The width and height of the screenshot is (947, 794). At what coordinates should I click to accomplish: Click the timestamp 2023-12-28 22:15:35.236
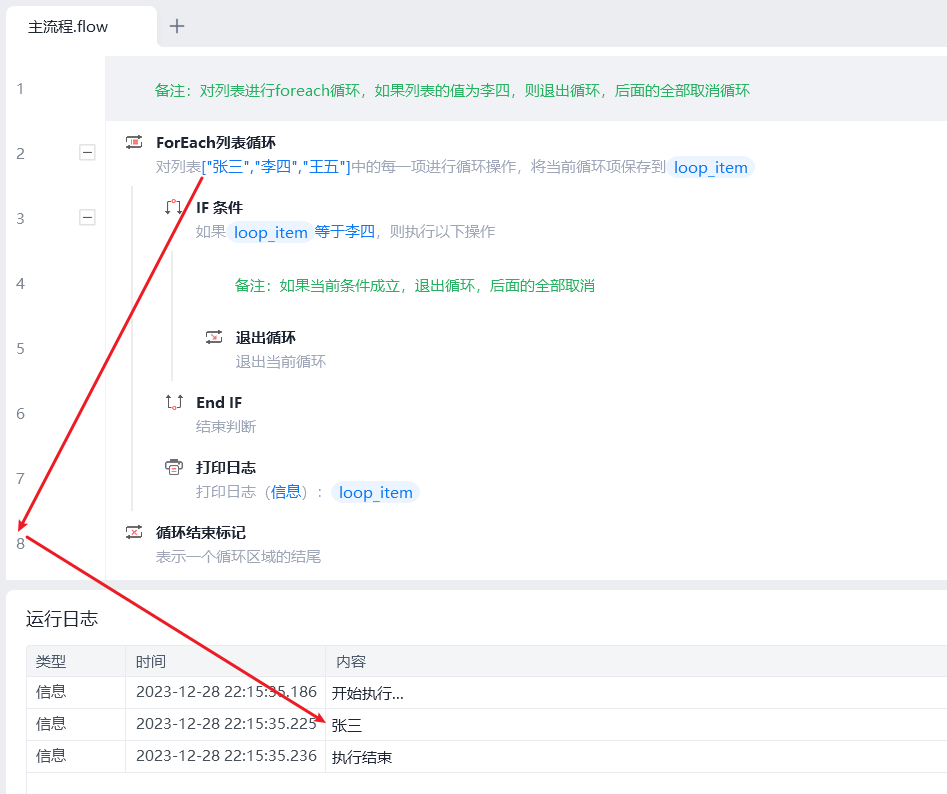(226, 756)
